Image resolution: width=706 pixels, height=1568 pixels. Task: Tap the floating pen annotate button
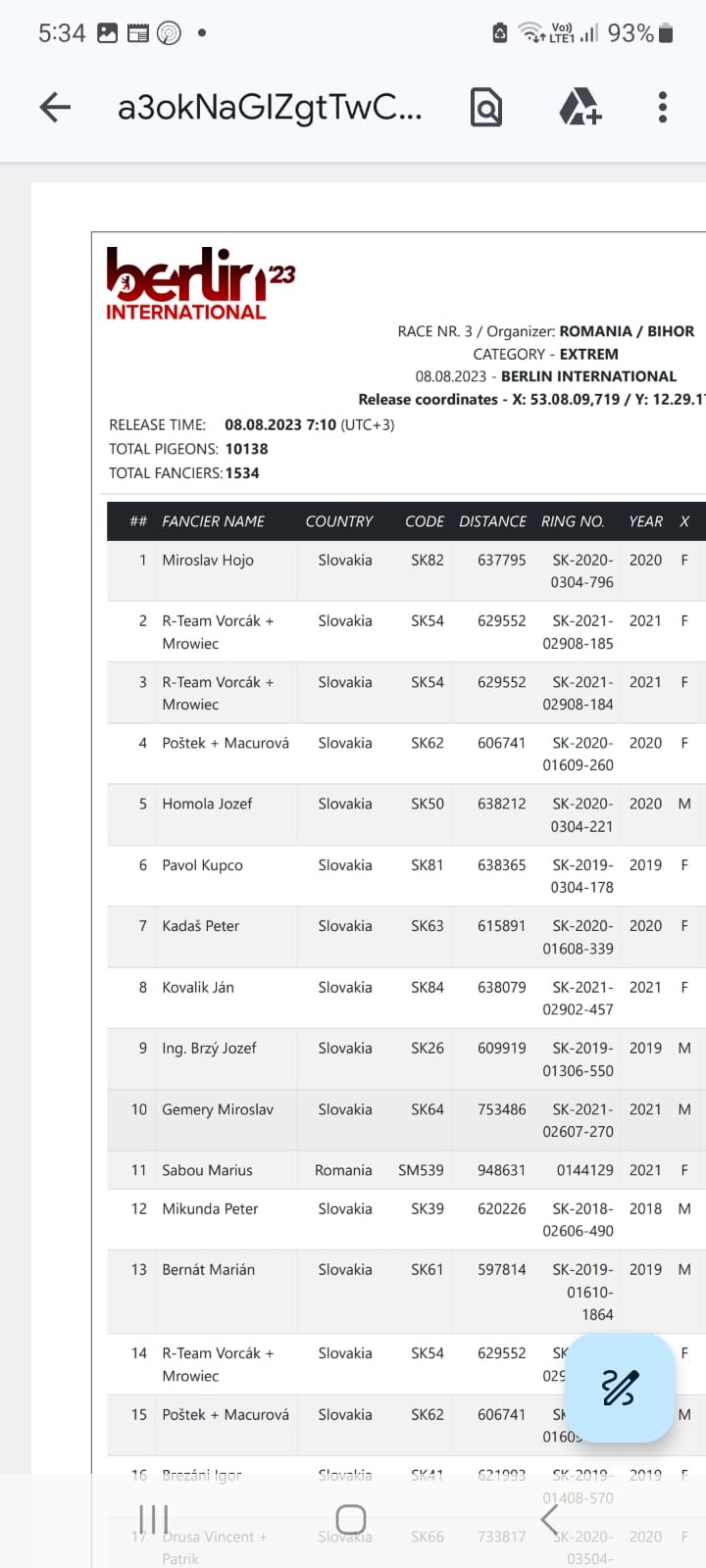[x=620, y=1387]
